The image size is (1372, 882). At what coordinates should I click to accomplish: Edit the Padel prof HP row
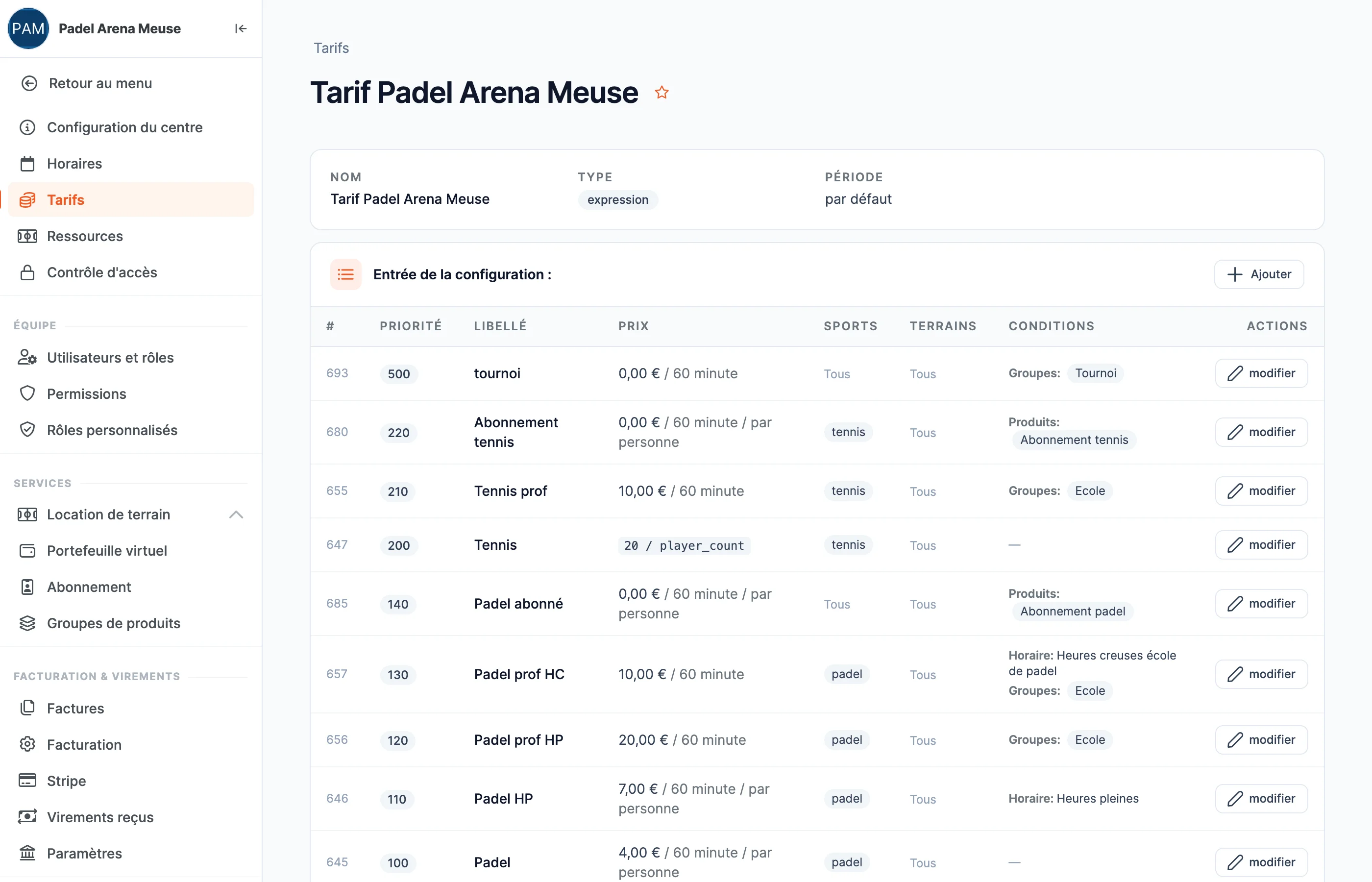[1261, 740]
